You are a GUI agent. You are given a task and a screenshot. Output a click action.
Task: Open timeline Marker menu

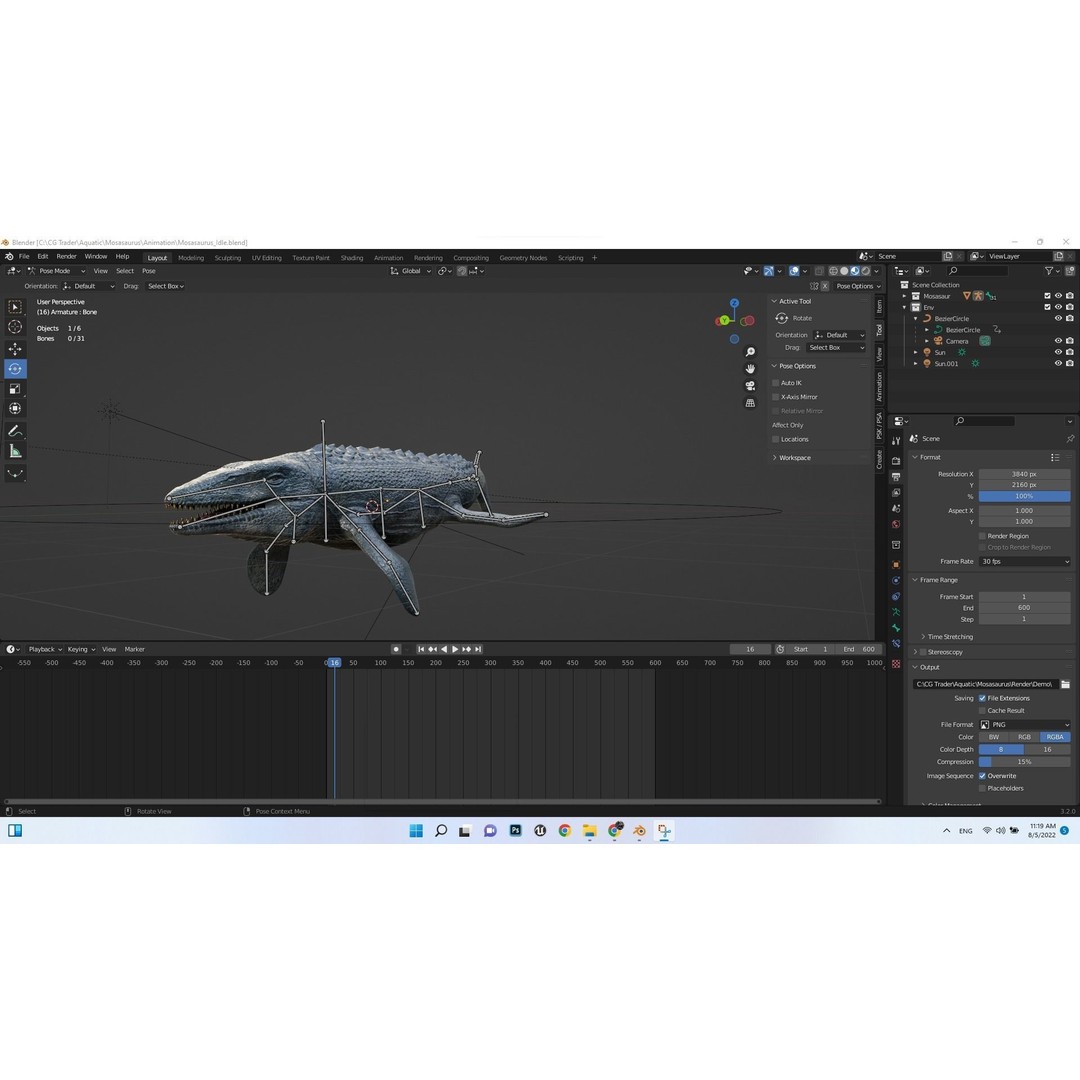pos(134,650)
